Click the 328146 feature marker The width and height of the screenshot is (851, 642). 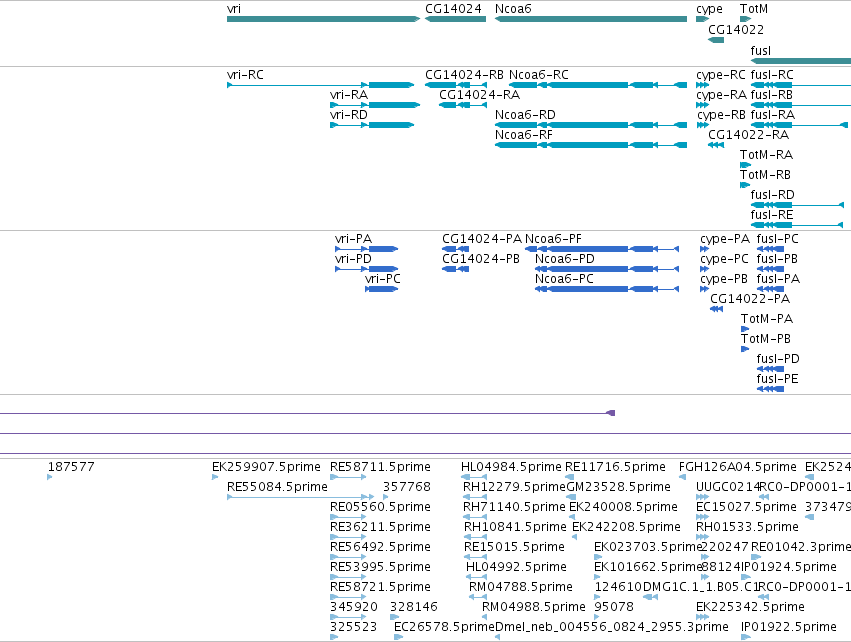coord(395,616)
